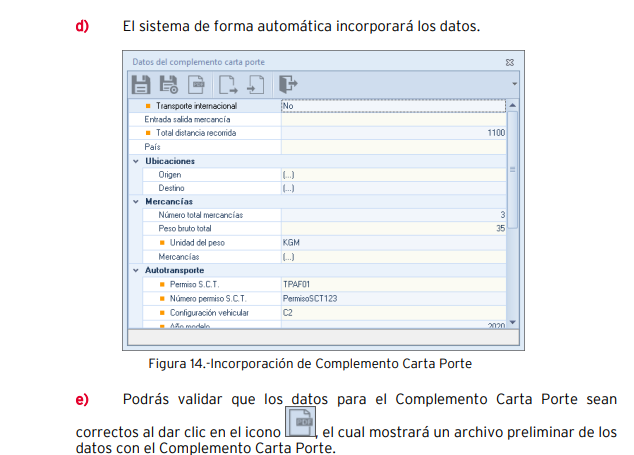Click the Total distancia recorrida value

click(x=393, y=133)
